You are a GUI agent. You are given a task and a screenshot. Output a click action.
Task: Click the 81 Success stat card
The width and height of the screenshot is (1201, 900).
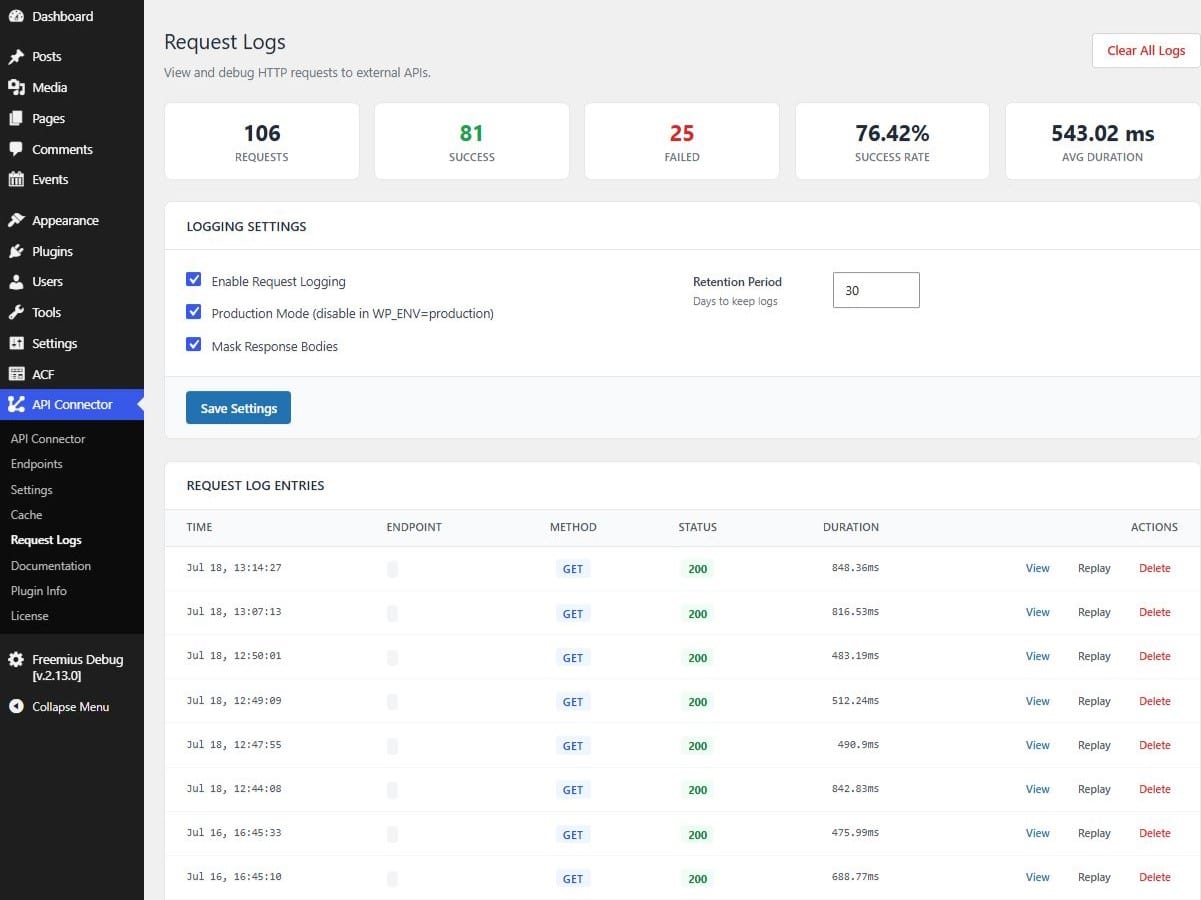tap(472, 141)
